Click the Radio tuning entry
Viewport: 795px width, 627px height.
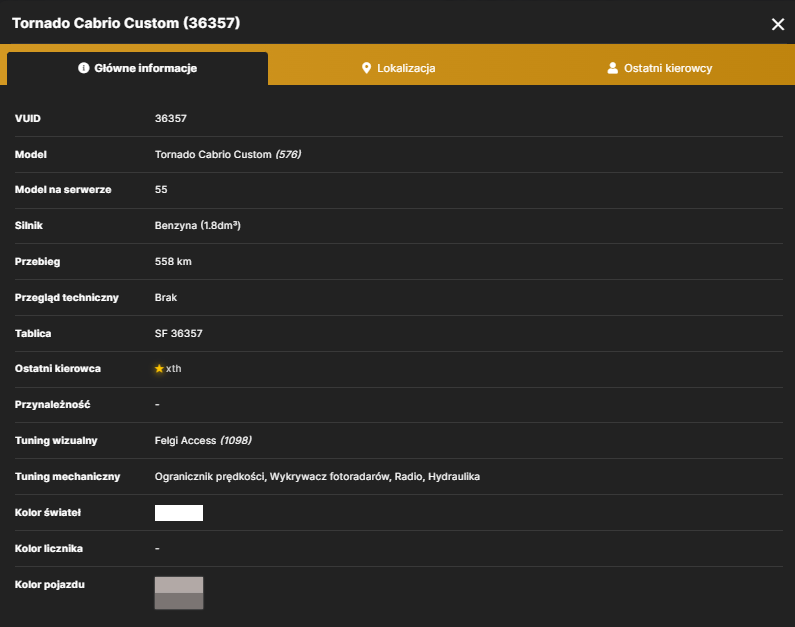click(x=408, y=476)
